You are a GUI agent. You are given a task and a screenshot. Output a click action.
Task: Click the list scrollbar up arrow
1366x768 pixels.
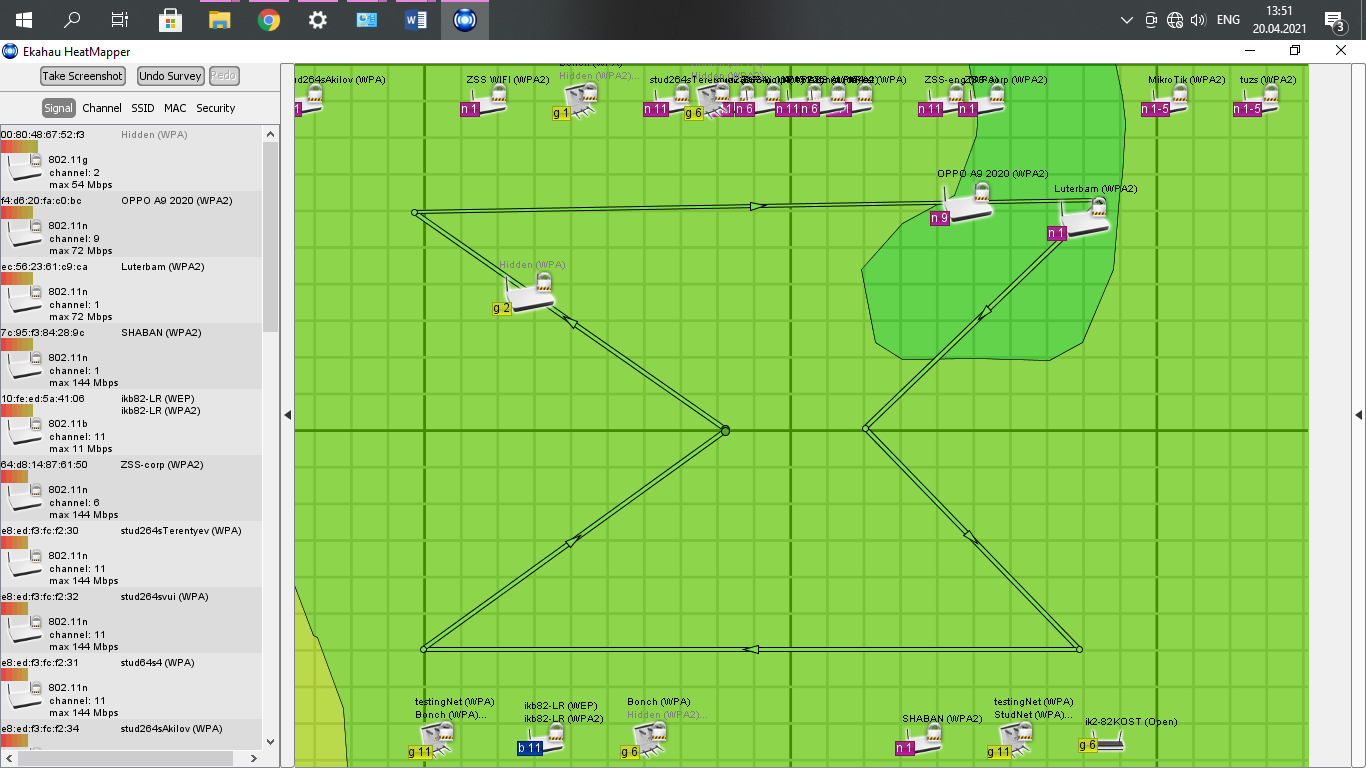click(270, 133)
